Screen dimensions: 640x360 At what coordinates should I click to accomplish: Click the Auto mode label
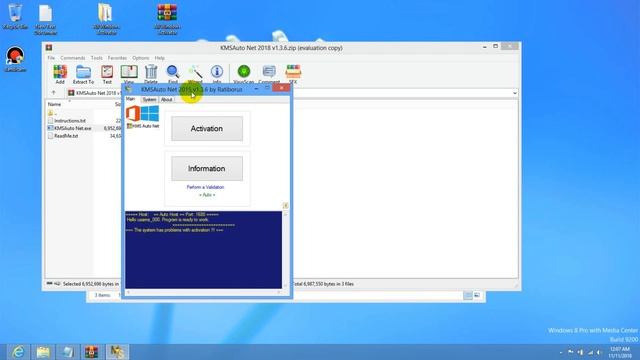pos(207,195)
